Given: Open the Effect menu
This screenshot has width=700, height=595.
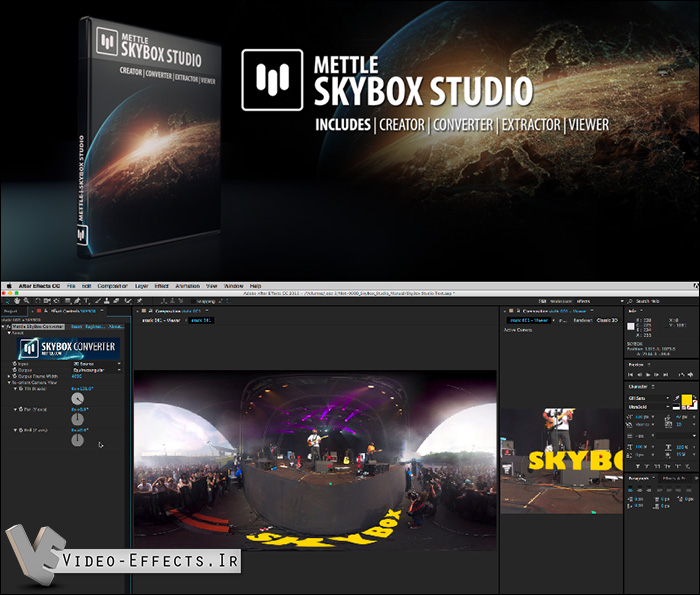Looking at the screenshot, I should point(162,286).
